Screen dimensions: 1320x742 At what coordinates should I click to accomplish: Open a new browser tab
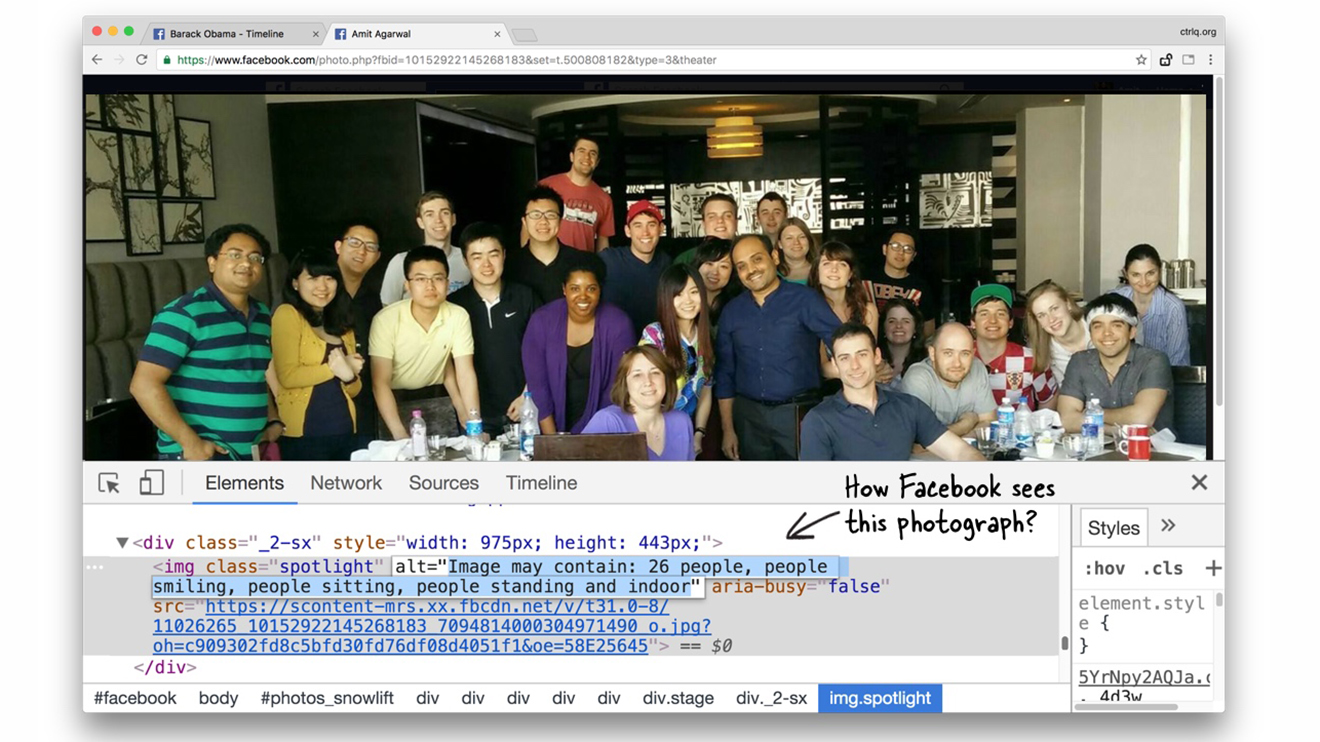pos(524,35)
